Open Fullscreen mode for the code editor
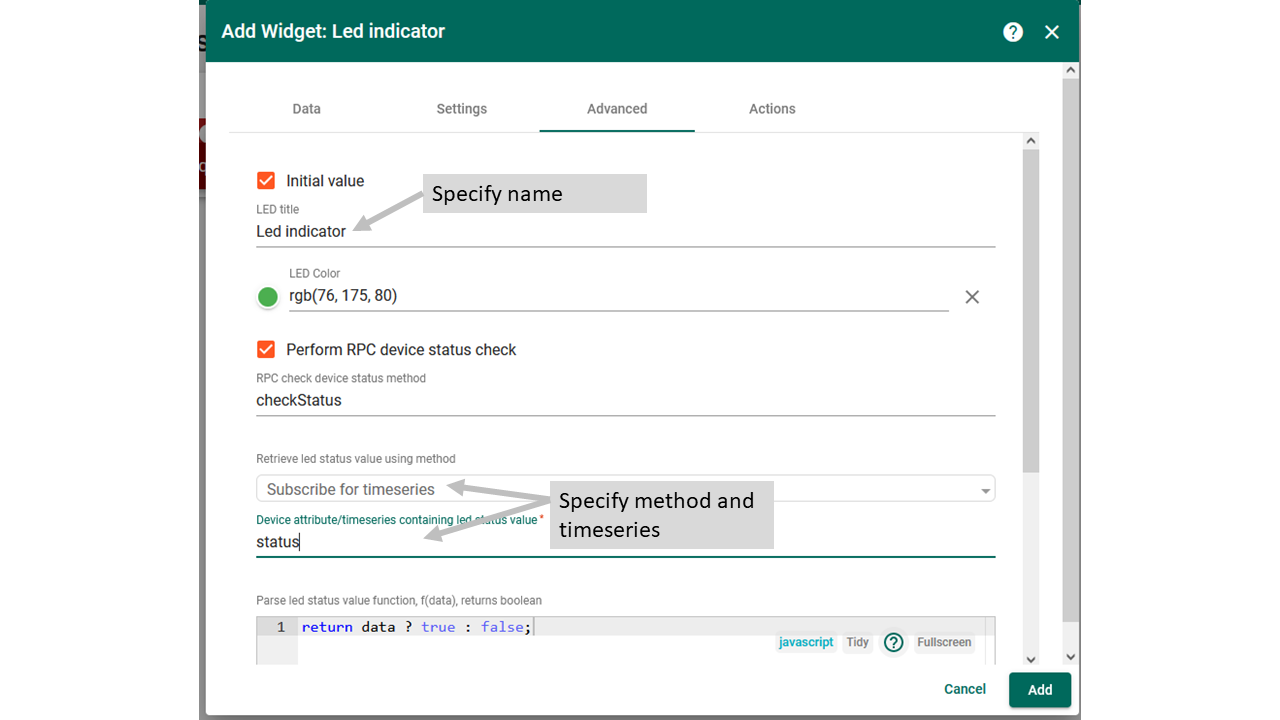The width and height of the screenshot is (1280, 720). (x=943, y=642)
